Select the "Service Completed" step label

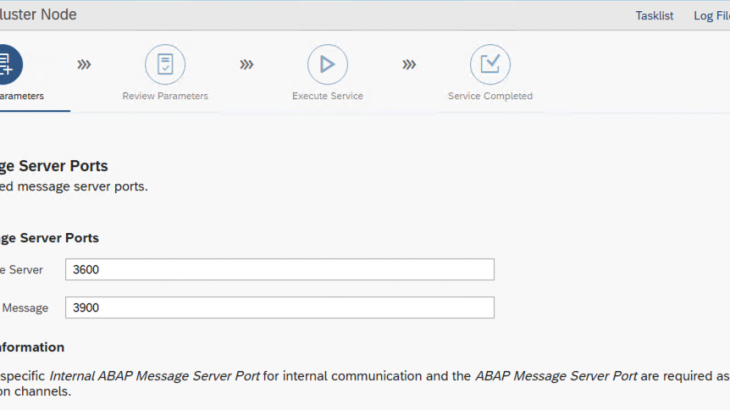490,97
